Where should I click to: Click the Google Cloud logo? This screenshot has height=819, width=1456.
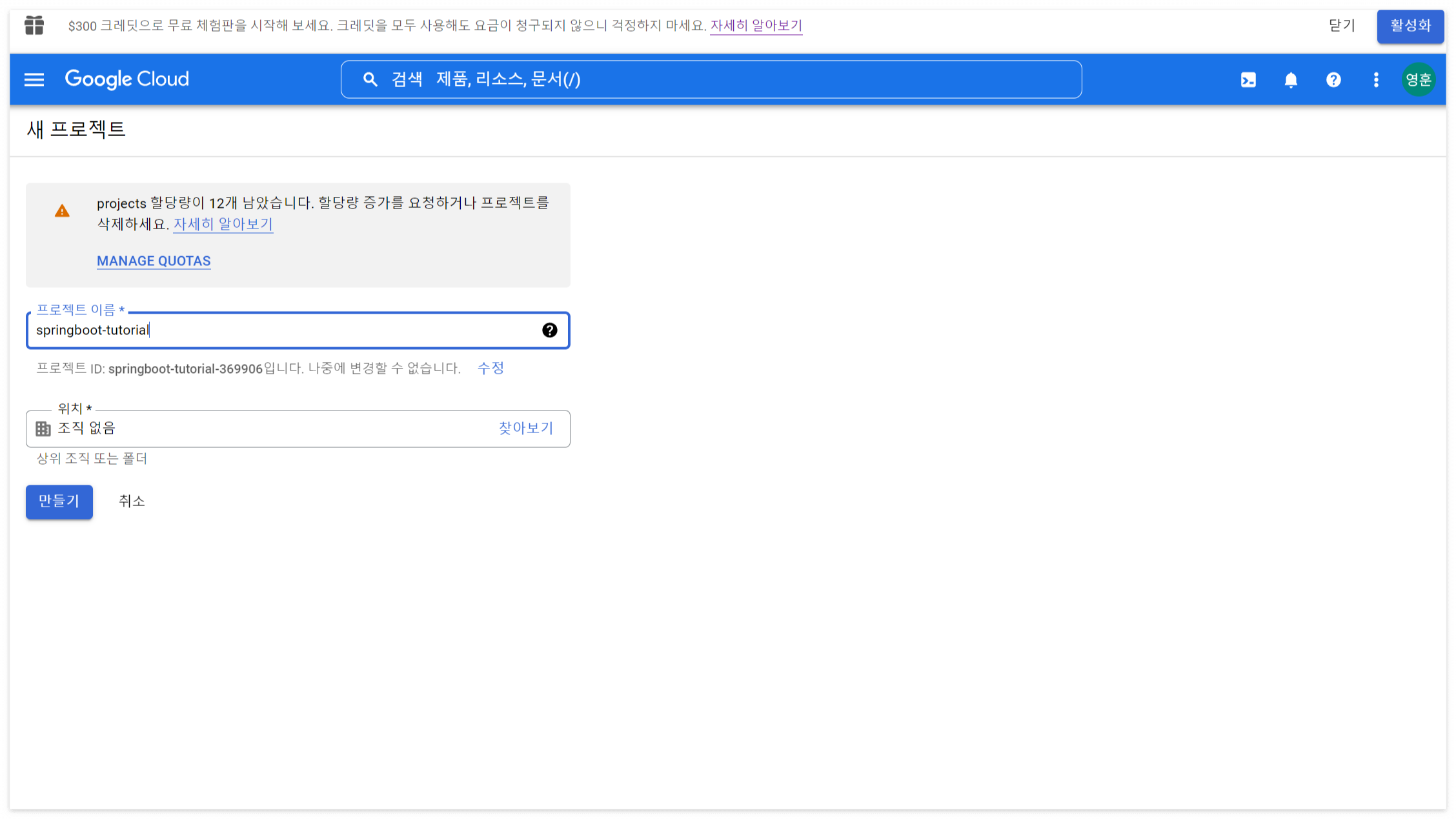tap(127, 79)
